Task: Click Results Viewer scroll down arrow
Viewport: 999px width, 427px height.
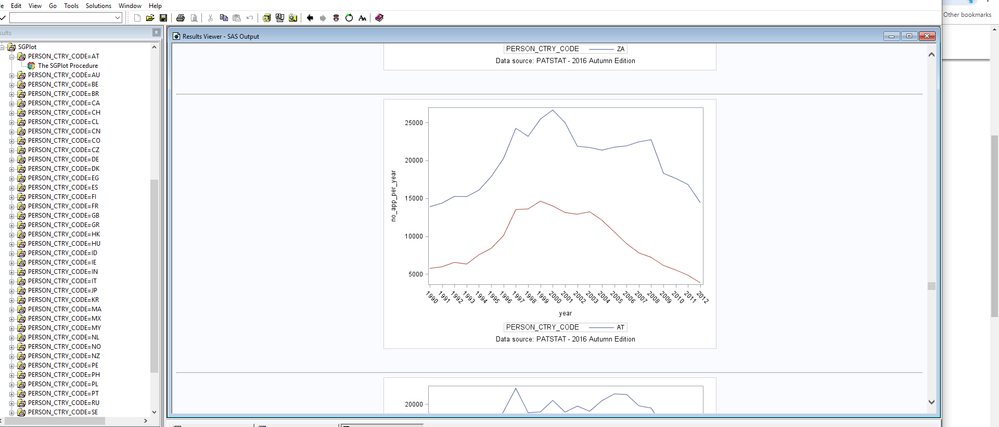Action: (932, 402)
